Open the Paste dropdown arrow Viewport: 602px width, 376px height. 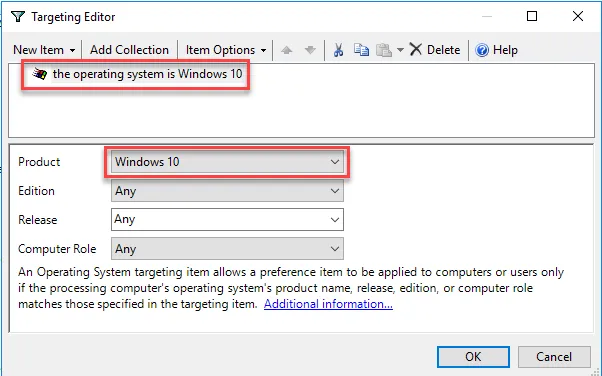pos(400,50)
